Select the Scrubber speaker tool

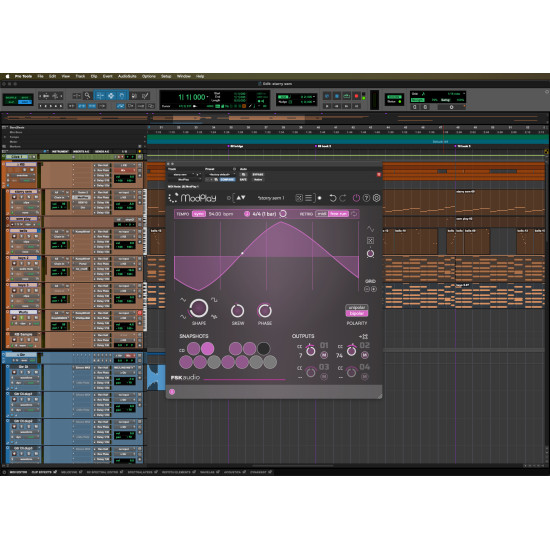point(134,95)
